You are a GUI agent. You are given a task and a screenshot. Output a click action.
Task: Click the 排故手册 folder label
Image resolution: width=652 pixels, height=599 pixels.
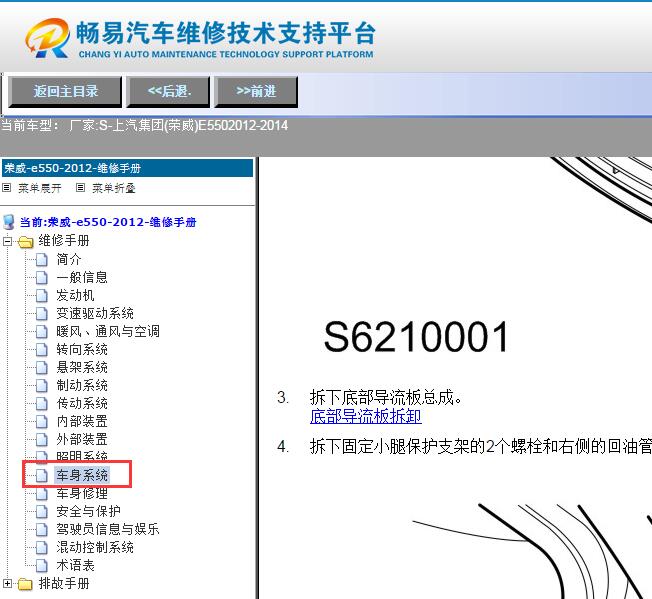(x=64, y=584)
